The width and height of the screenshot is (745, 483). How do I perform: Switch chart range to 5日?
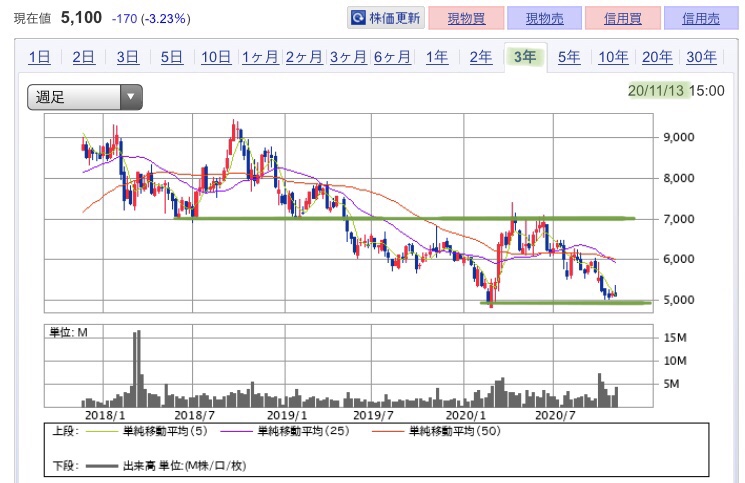[x=172, y=57]
